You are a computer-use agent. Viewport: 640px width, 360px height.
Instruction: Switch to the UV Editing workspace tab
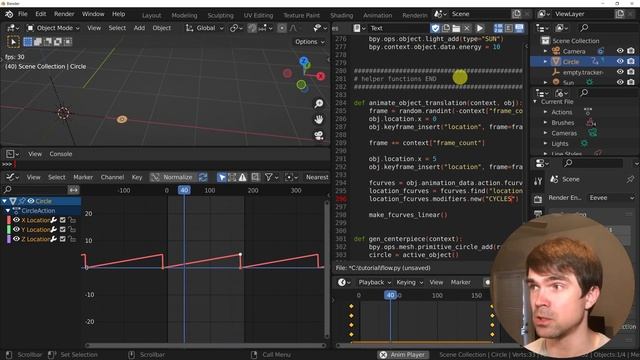tap(258, 16)
